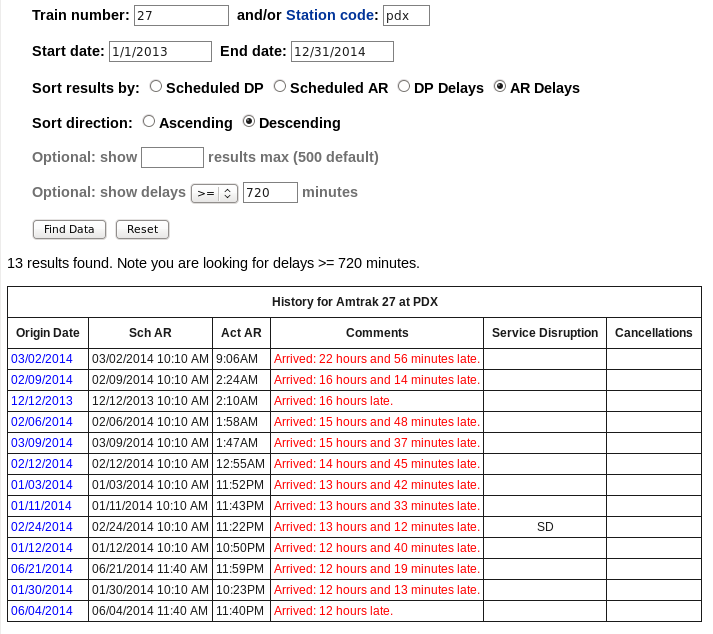Click into the Start date field
Image resolution: width=713 pixels, height=634 pixels.
[160, 51]
